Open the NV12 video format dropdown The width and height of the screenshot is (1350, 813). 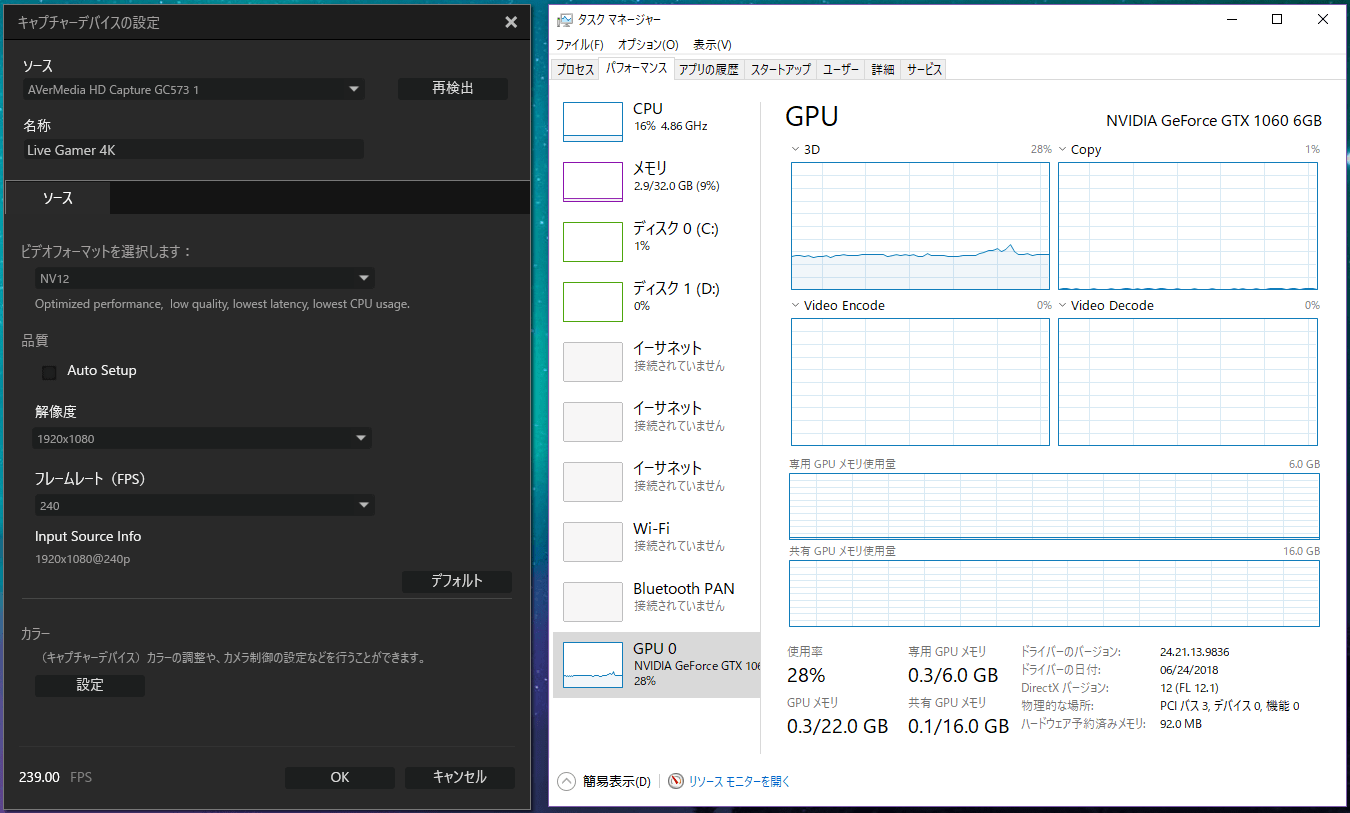click(204, 278)
